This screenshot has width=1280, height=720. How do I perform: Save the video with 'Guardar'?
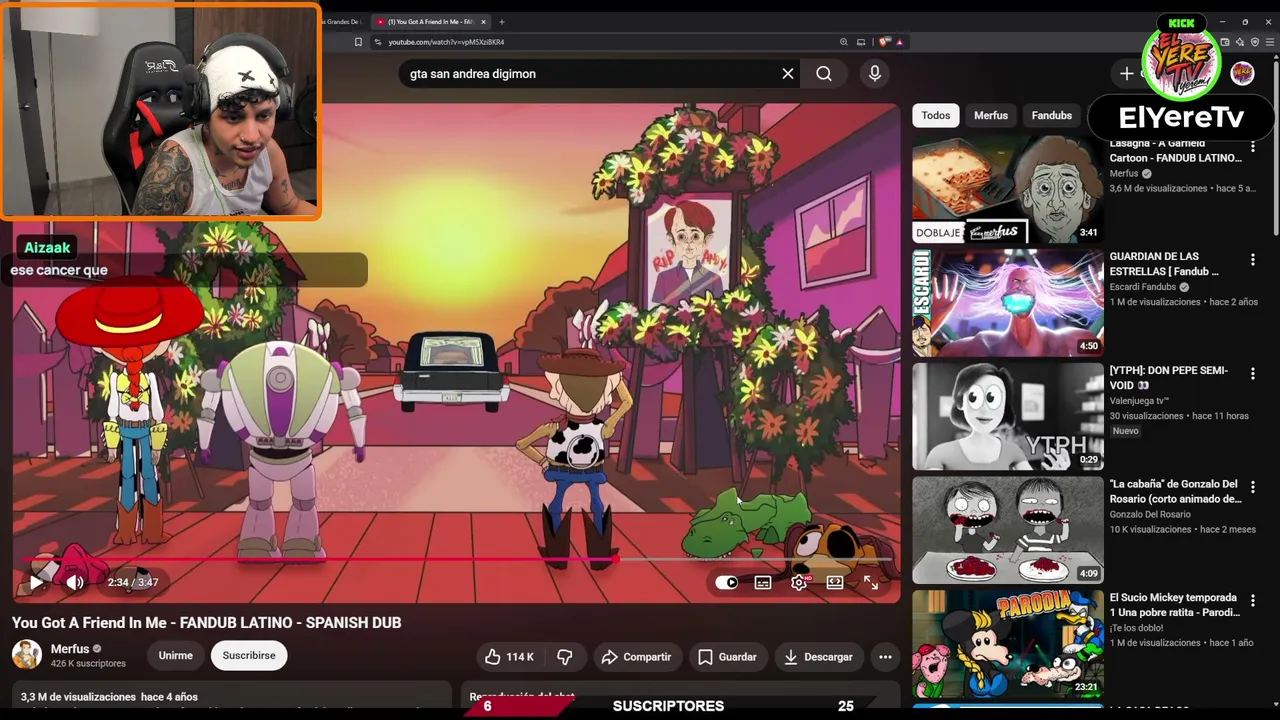pyautogui.click(x=727, y=657)
